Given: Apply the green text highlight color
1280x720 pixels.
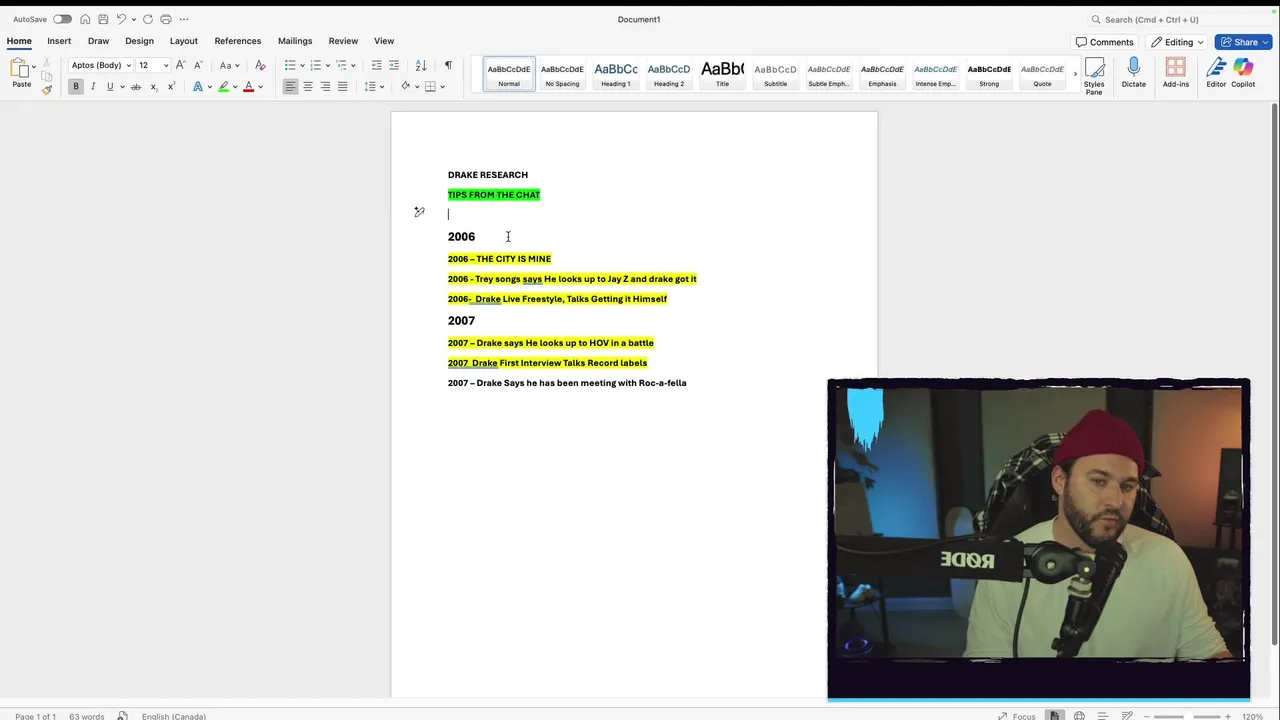Looking at the screenshot, I should tap(223, 87).
